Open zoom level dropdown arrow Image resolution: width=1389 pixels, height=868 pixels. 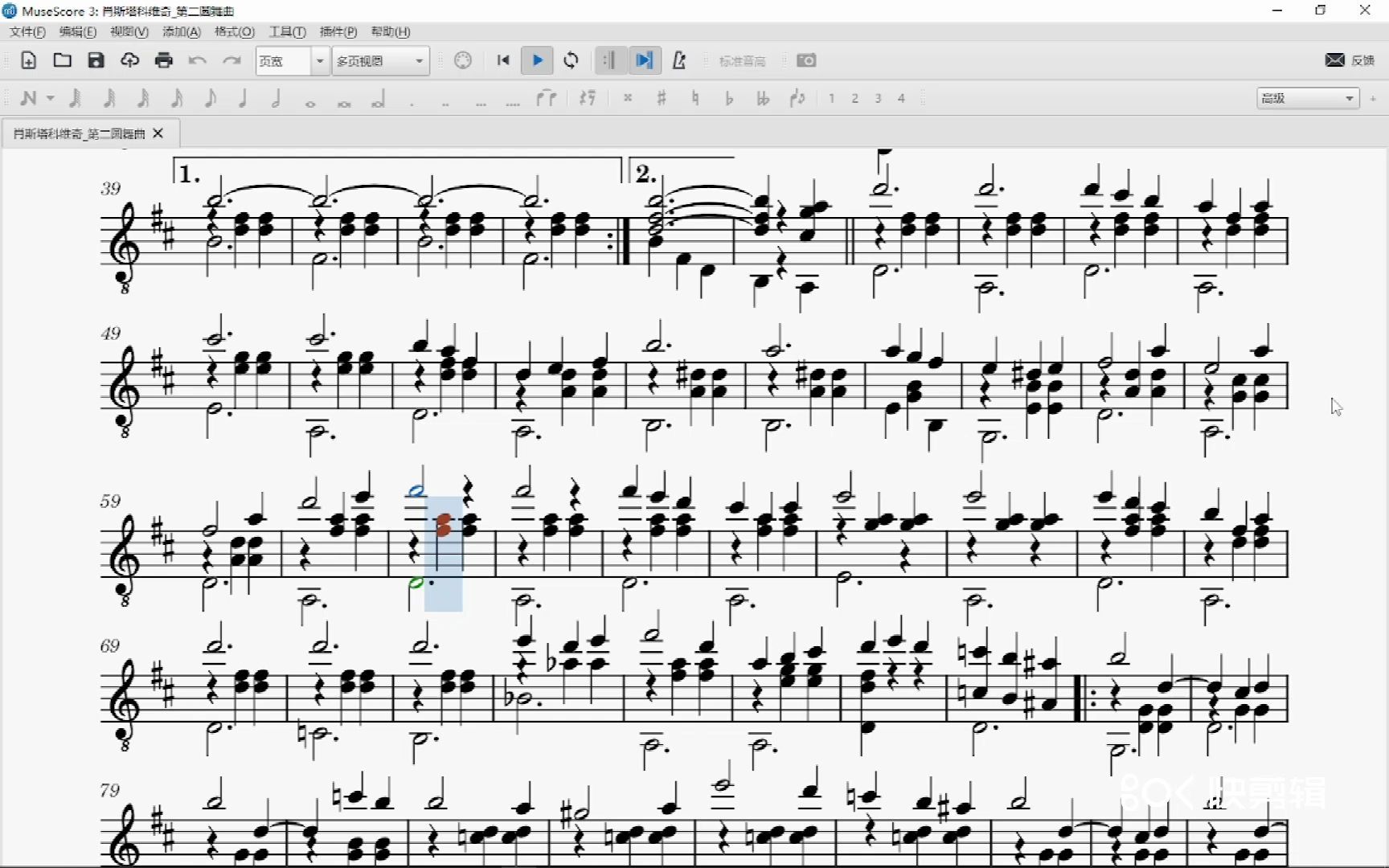click(320, 61)
